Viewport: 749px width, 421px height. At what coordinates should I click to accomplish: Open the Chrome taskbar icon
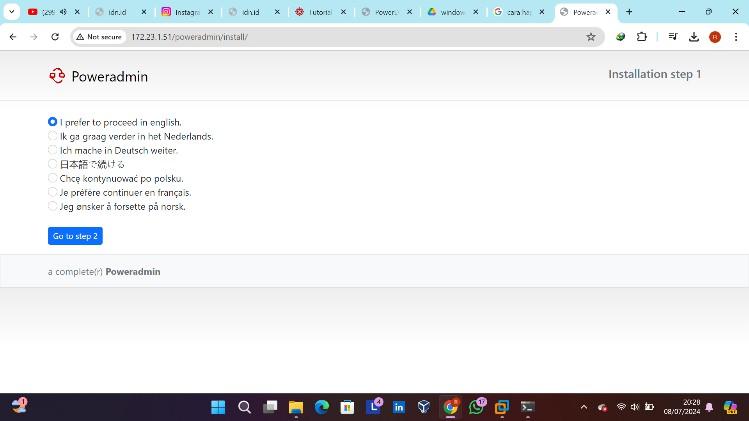(450, 407)
